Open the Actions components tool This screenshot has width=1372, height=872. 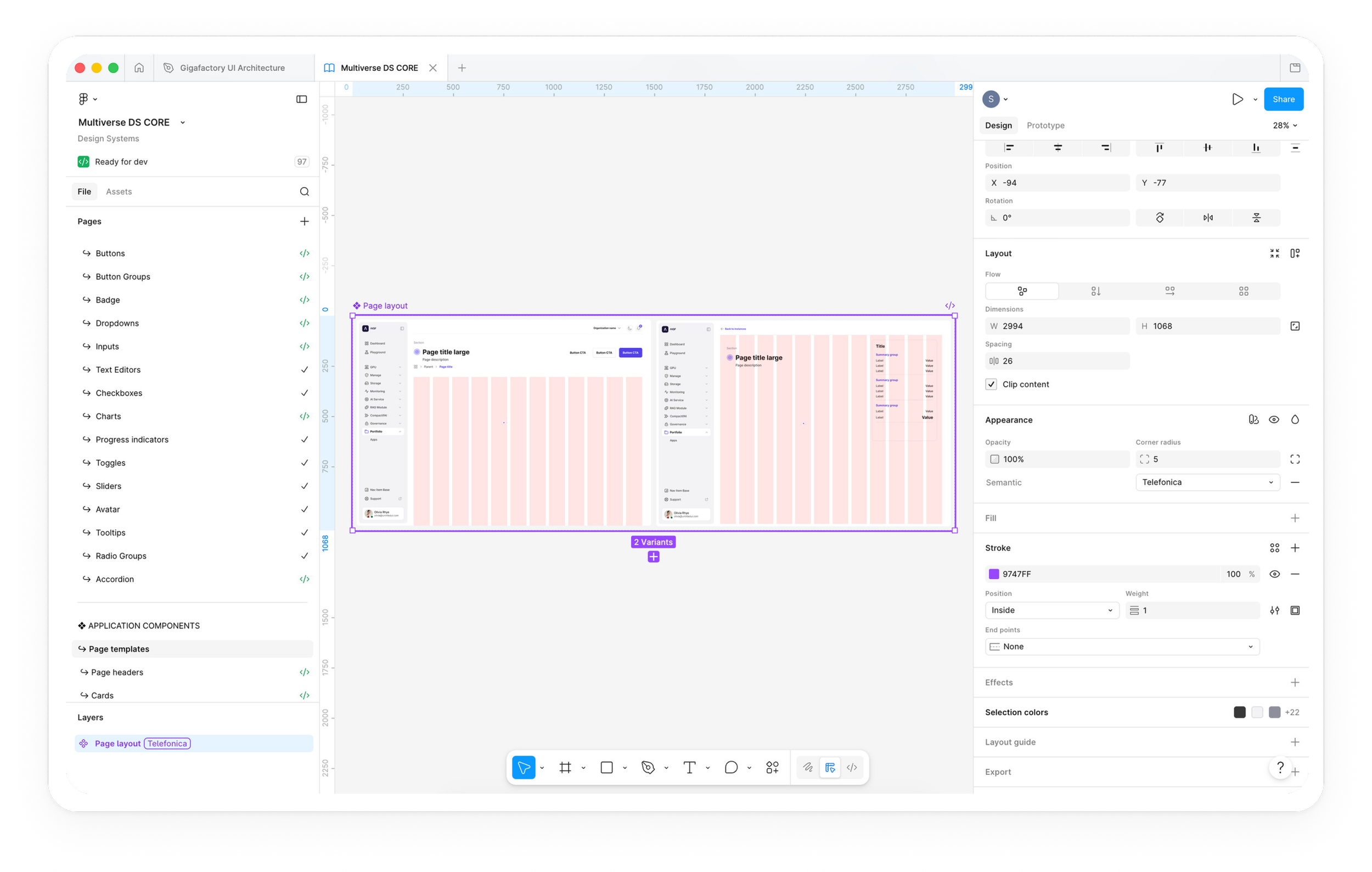tap(772, 767)
